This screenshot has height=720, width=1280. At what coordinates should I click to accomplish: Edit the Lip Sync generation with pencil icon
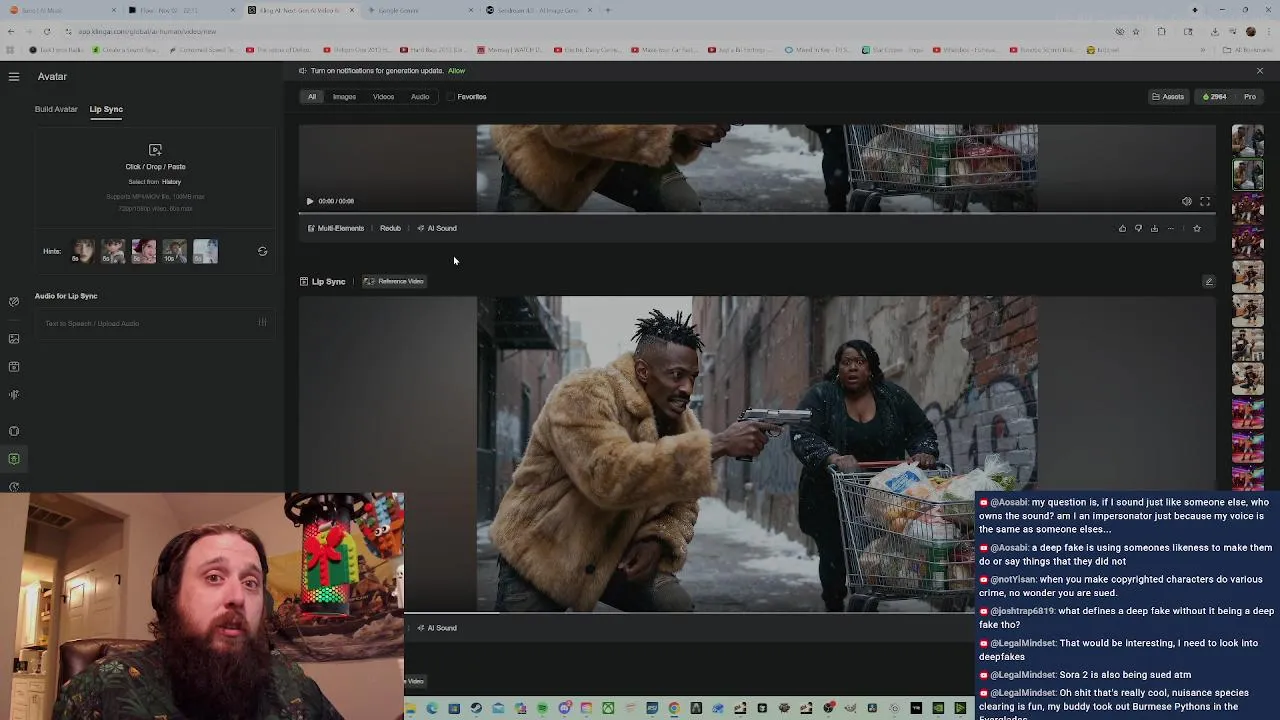coord(1208,281)
